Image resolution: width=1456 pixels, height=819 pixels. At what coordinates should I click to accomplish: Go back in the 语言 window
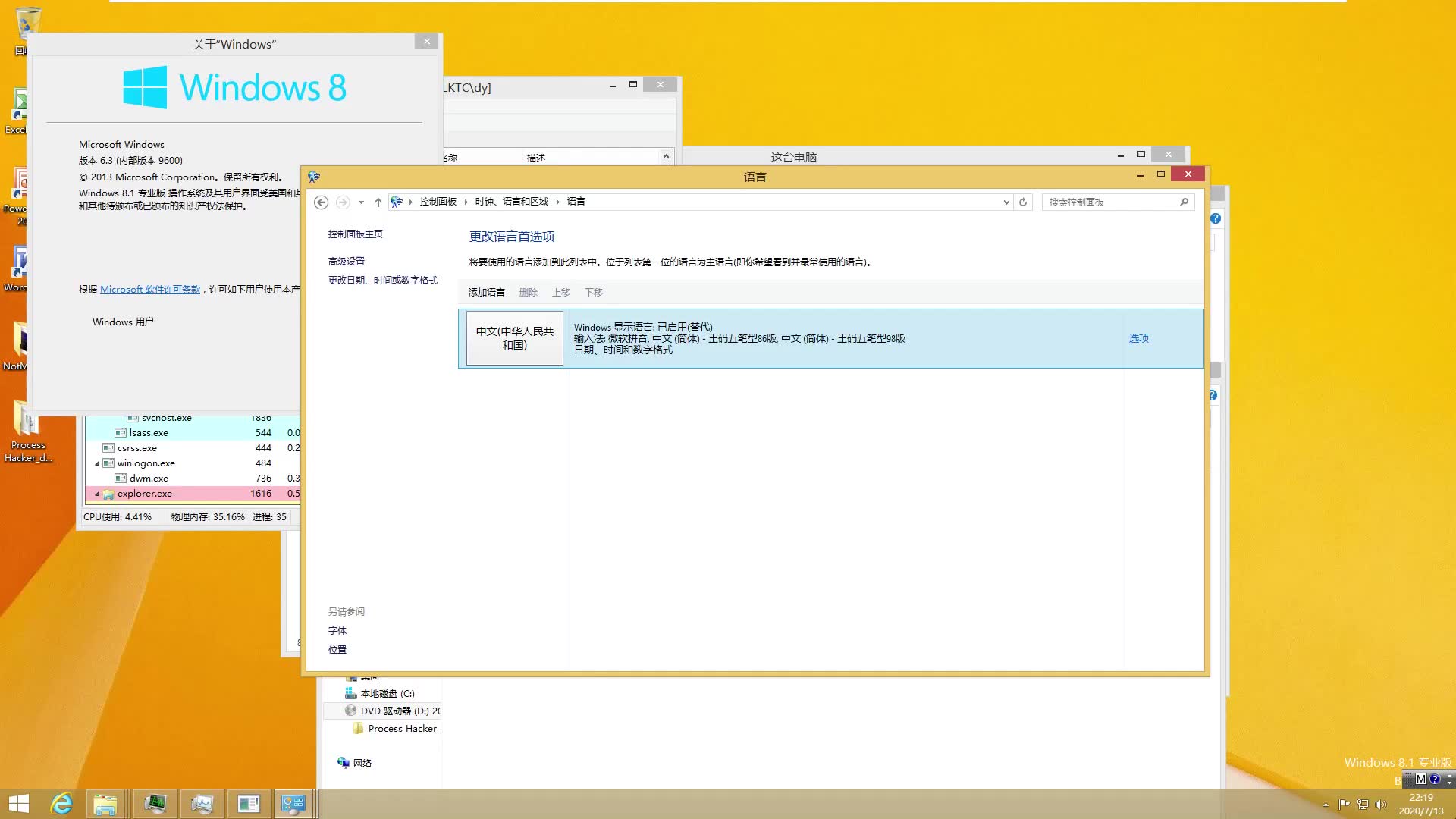322,202
